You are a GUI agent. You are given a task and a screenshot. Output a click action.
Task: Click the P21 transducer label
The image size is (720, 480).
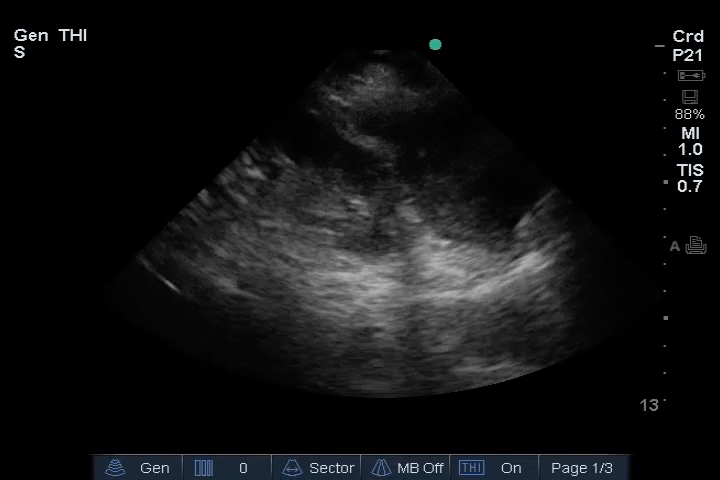pos(688,56)
